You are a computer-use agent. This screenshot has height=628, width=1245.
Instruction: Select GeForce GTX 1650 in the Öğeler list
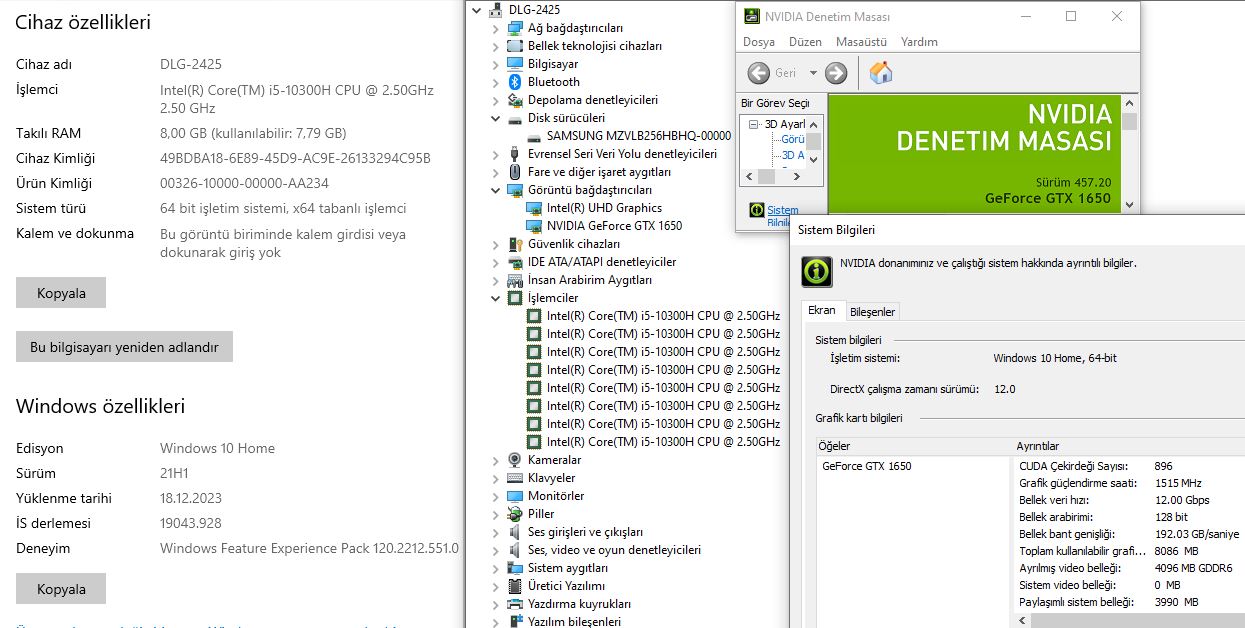click(x=867, y=466)
